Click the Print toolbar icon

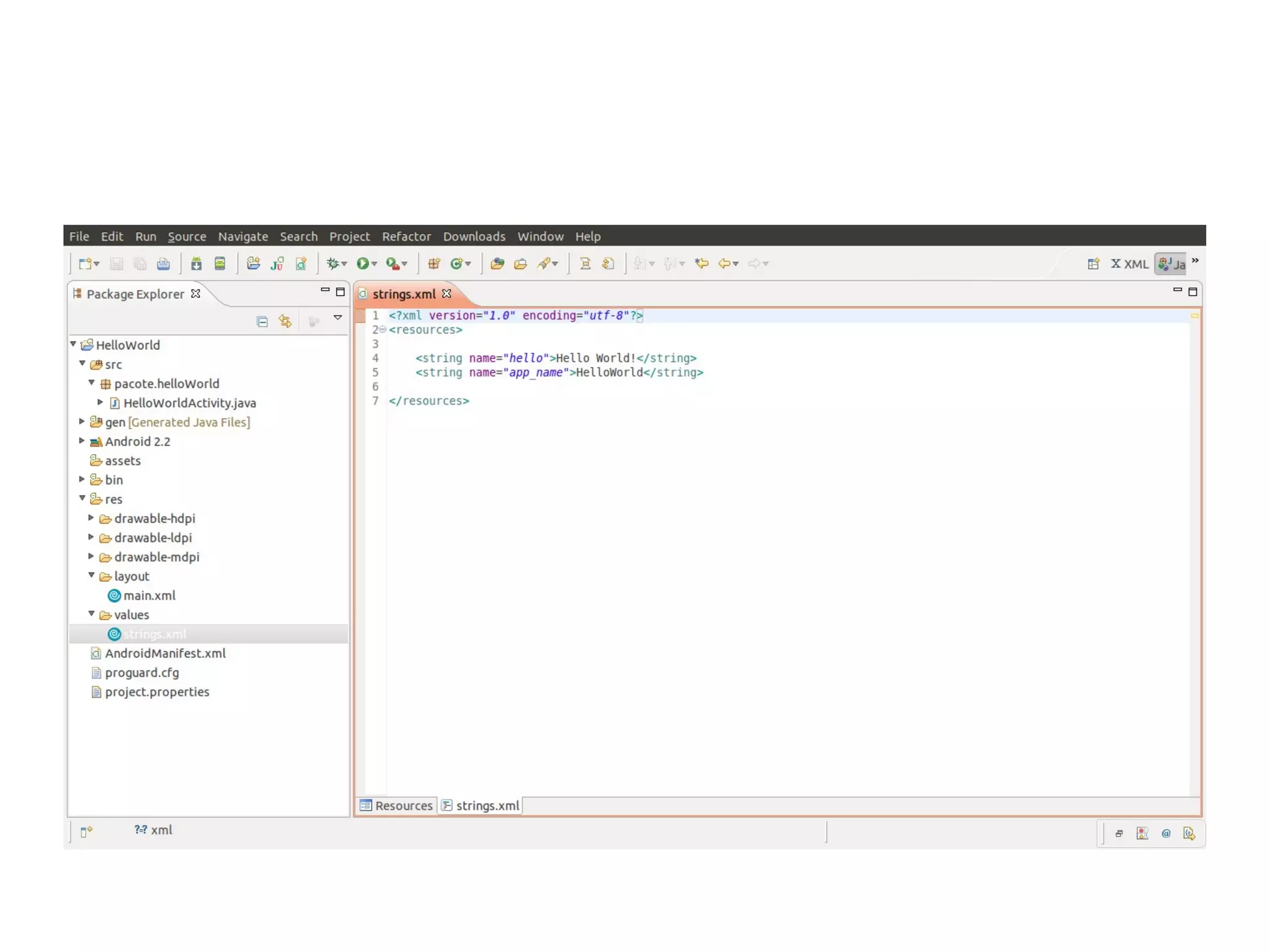tap(163, 264)
